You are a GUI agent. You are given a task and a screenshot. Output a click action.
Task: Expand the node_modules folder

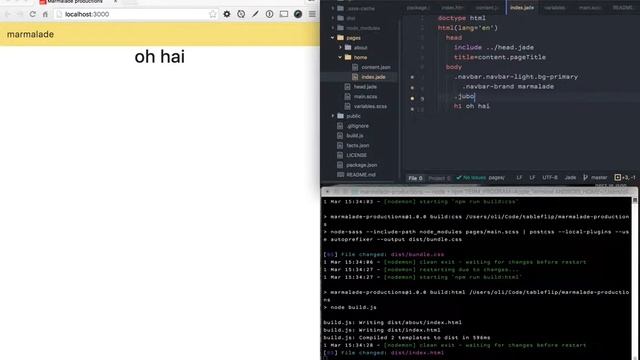pyautogui.click(x=333, y=28)
